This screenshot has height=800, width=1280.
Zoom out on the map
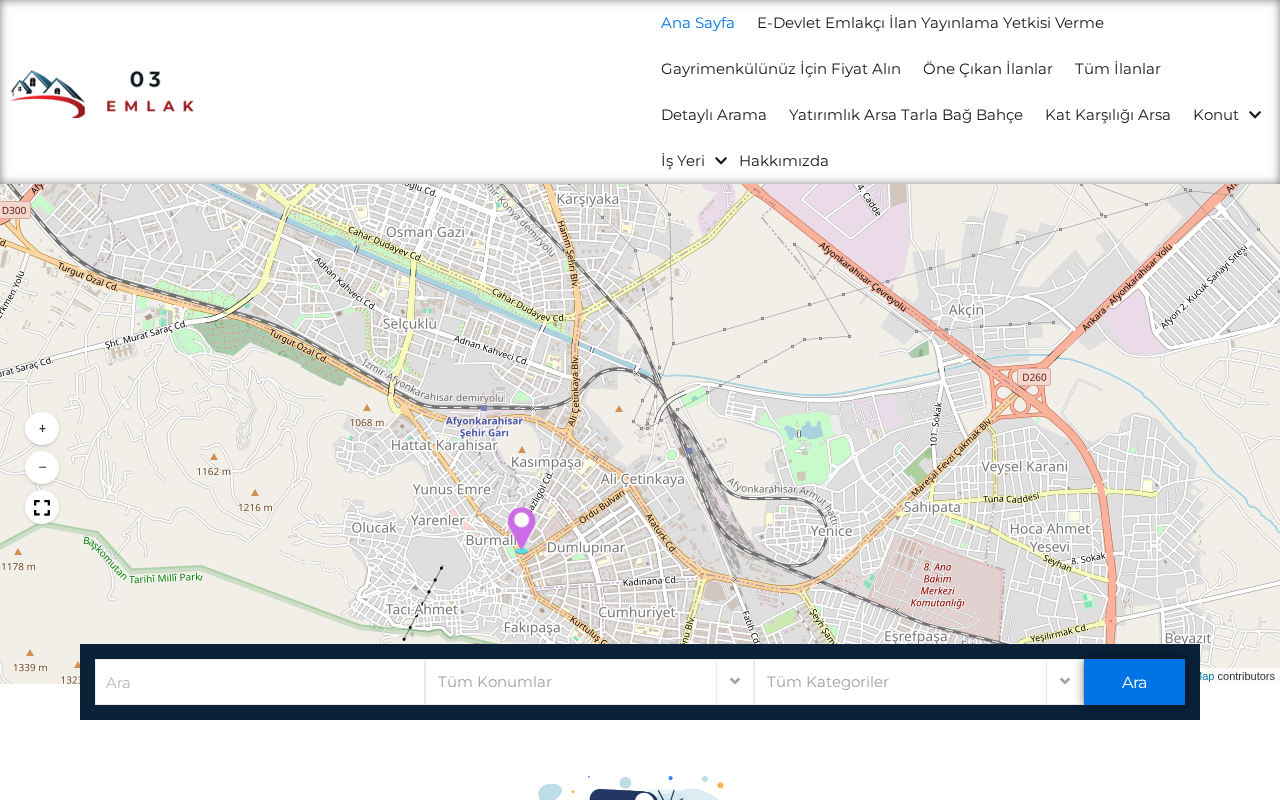point(42,467)
